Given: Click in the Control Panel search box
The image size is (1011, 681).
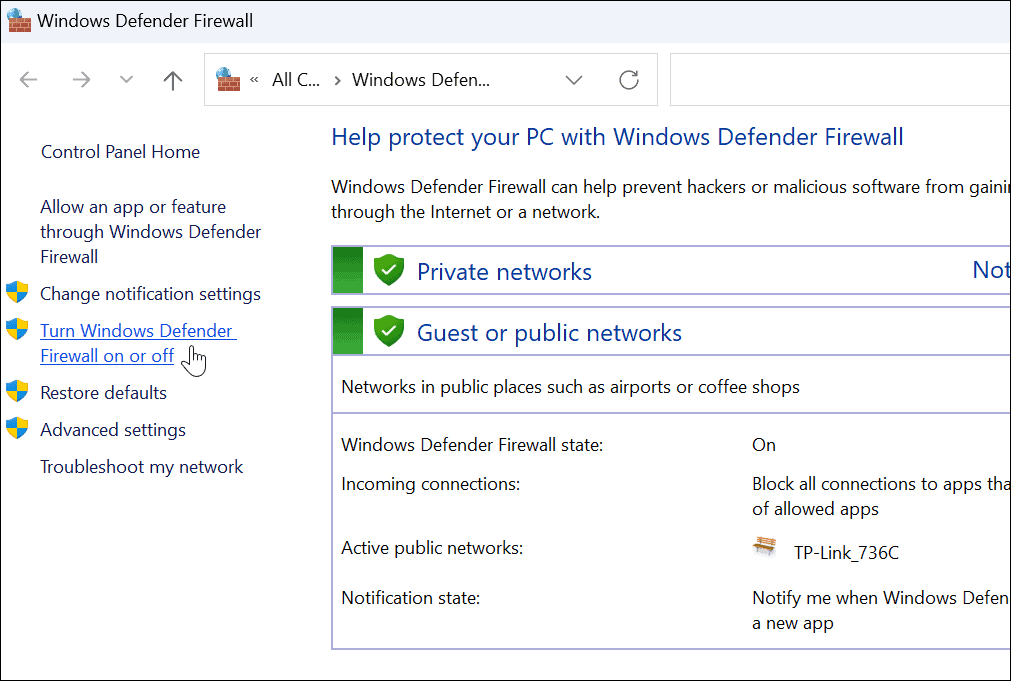Looking at the screenshot, I should [x=840, y=81].
